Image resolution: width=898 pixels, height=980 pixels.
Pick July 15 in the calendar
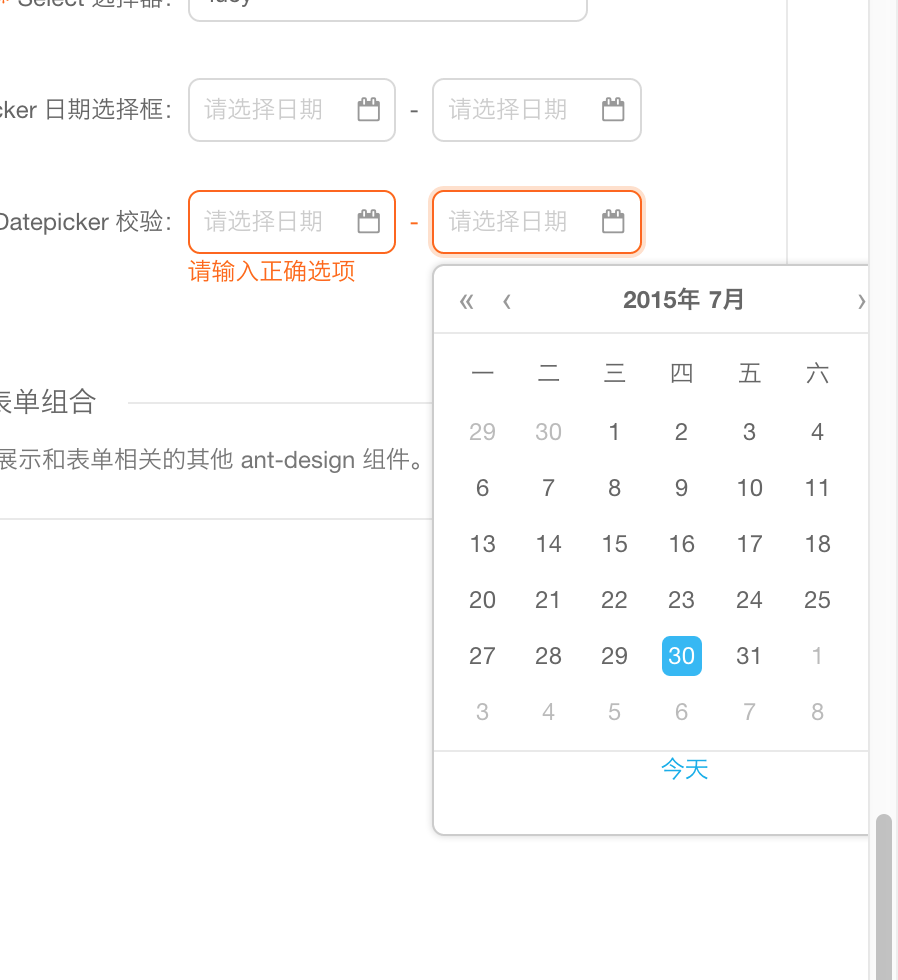click(614, 544)
